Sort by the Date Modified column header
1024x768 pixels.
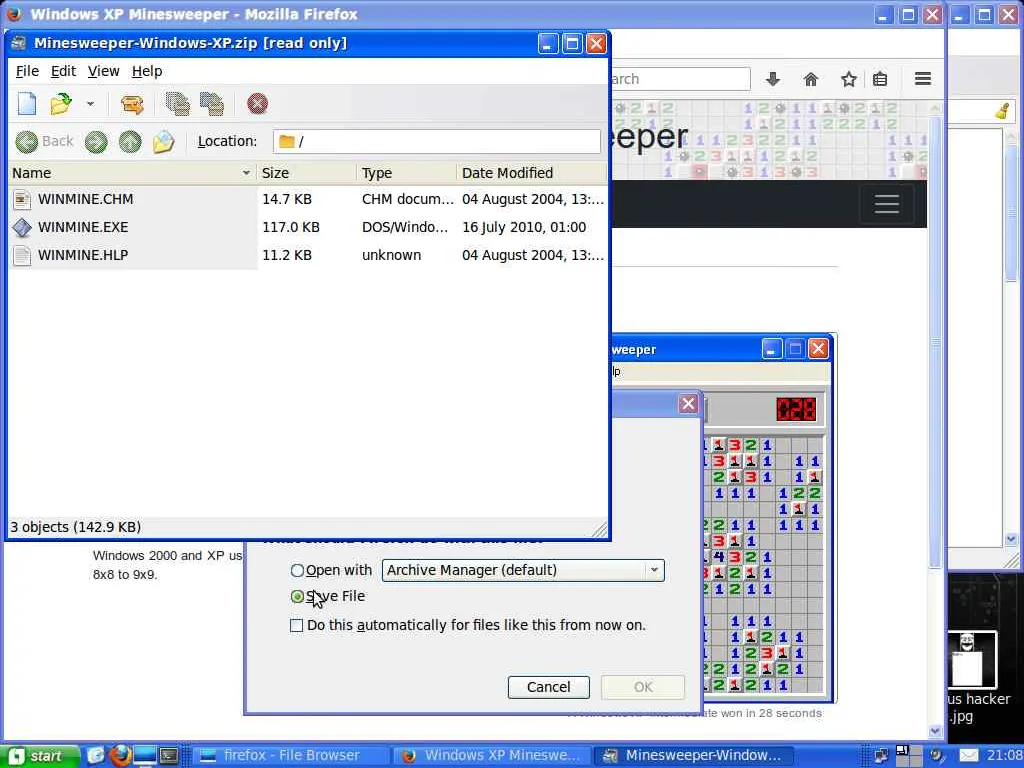(532, 173)
